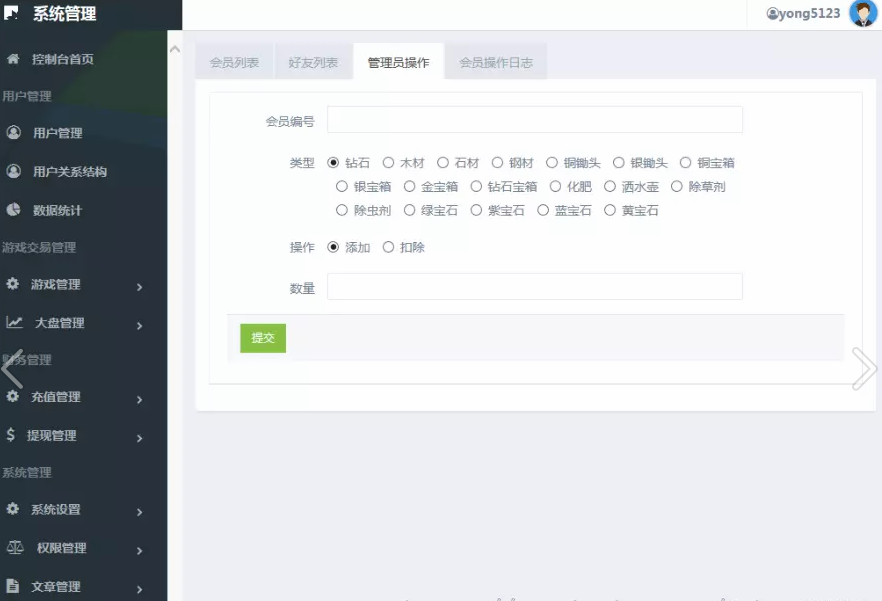Click the user avatar in top right

click(863, 14)
